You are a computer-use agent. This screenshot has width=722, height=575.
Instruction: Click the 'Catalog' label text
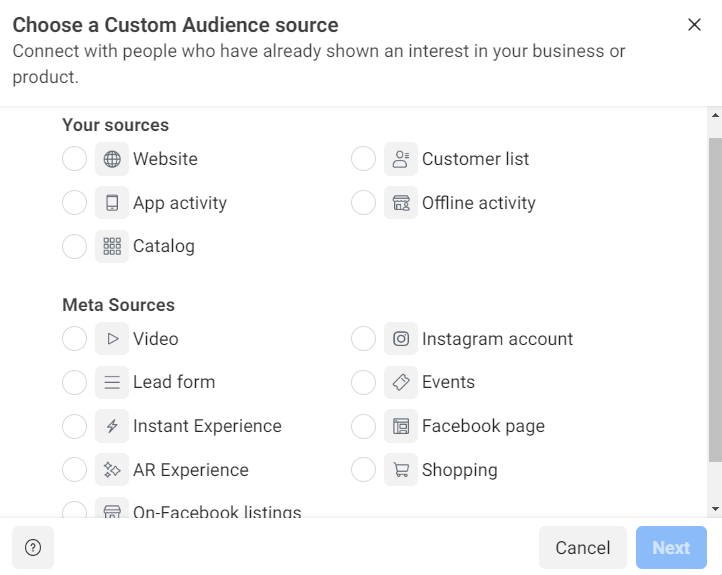[164, 247]
